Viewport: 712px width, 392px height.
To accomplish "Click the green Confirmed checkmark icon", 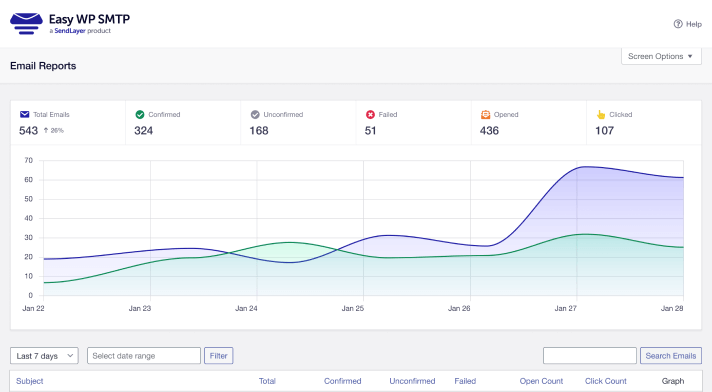I will tap(140, 114).
